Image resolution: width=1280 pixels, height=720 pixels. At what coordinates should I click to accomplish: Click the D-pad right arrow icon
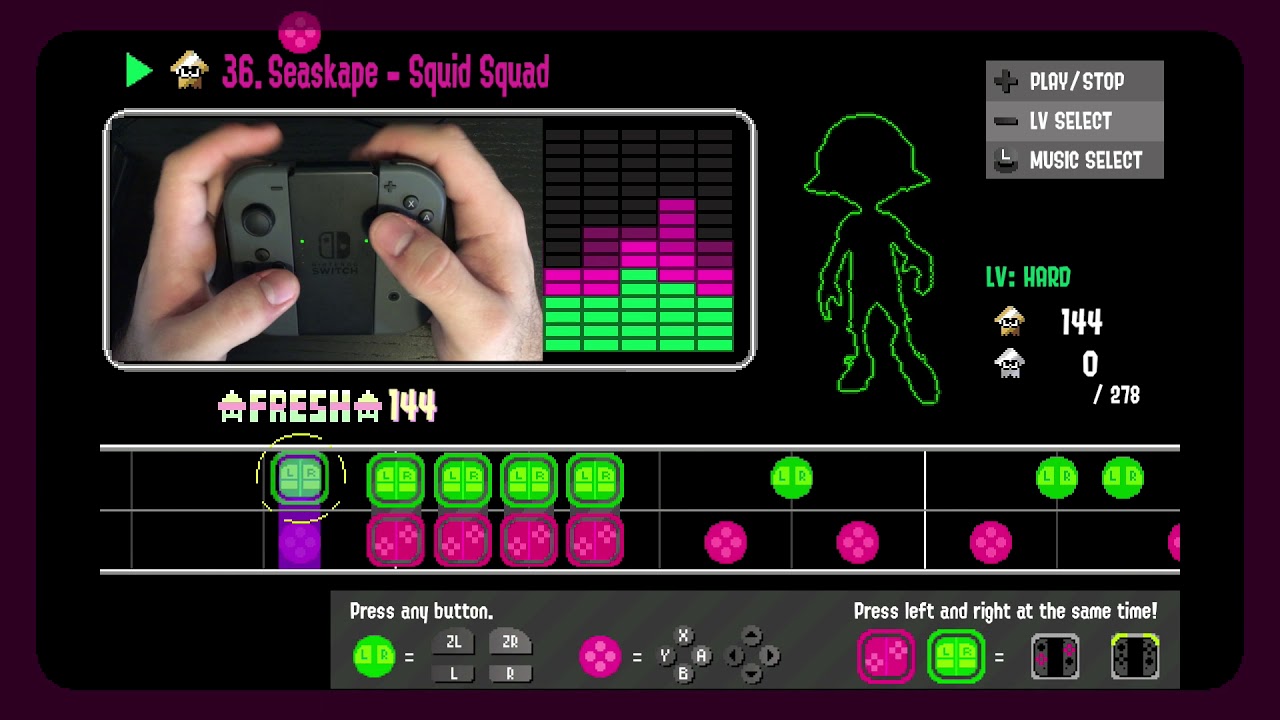771,656
